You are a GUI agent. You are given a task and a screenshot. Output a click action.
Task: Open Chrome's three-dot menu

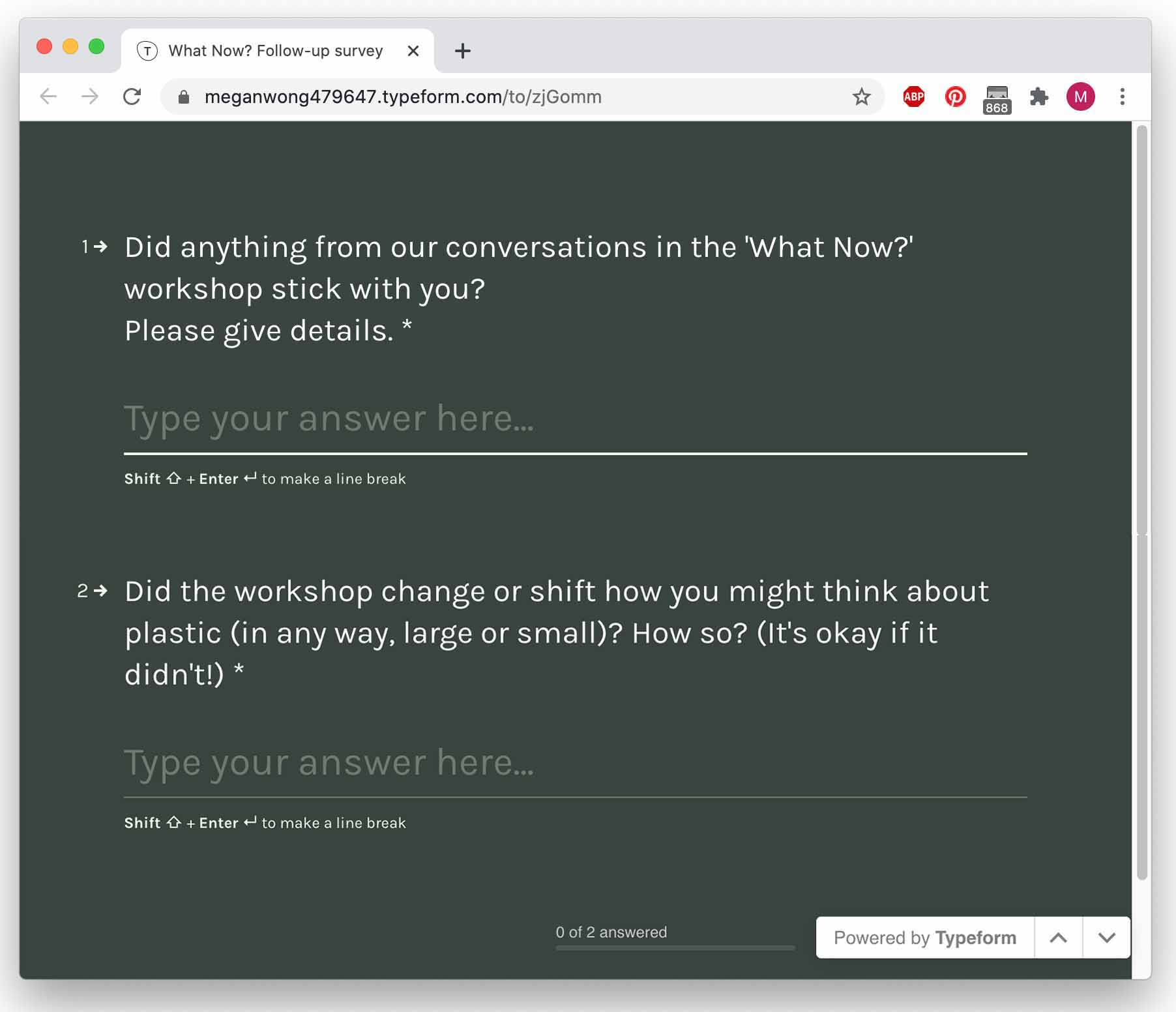coord(1122,97)
